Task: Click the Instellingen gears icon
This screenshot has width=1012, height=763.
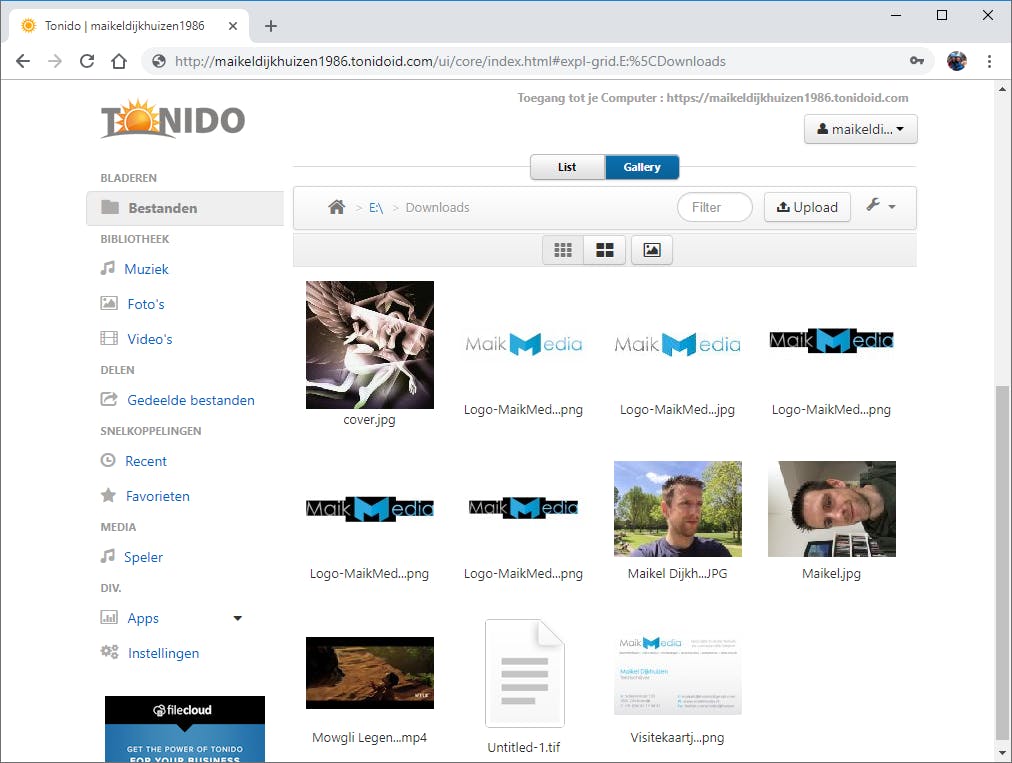Action: (x=109, y=652)
